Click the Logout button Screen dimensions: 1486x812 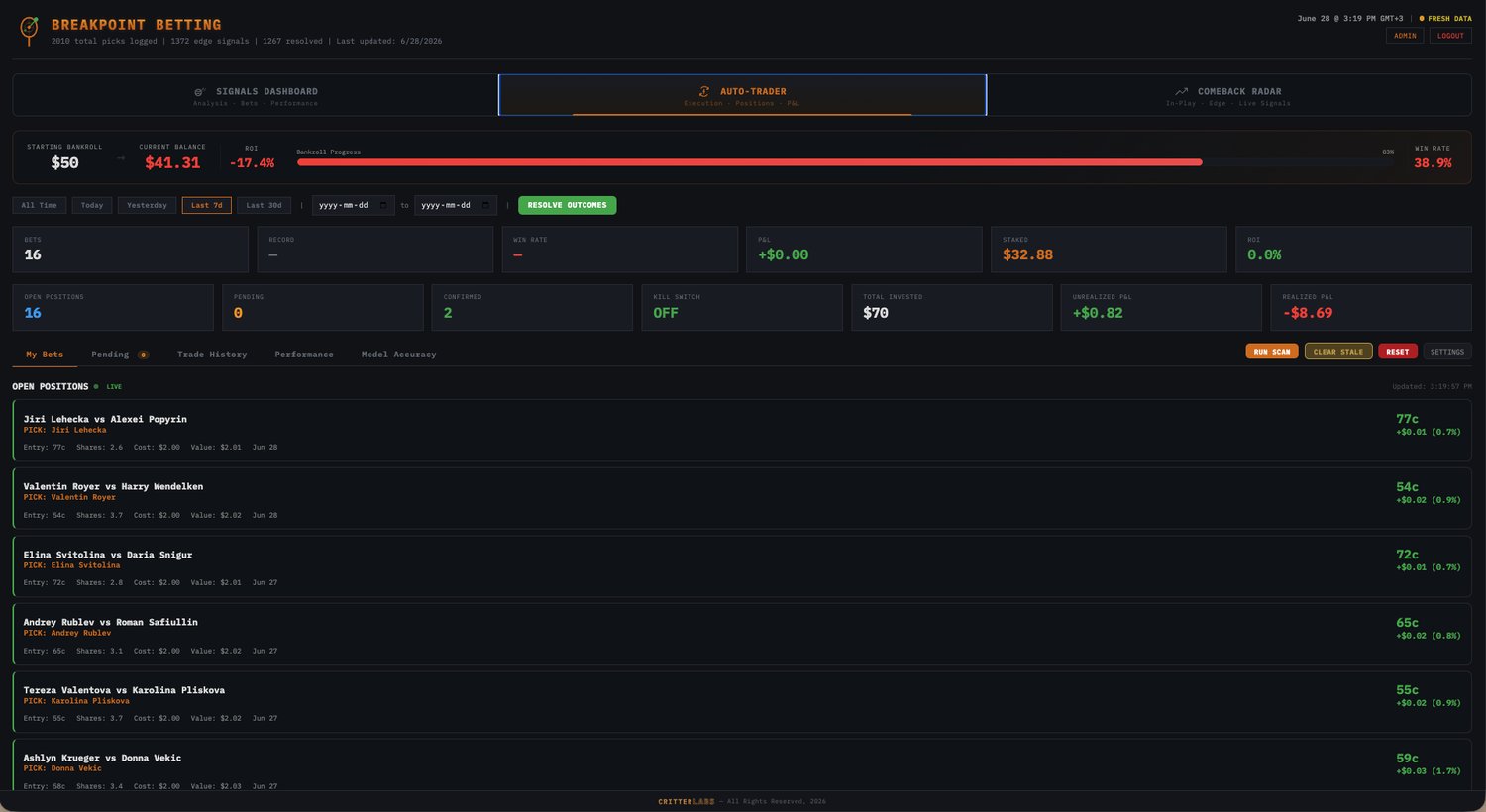click(1450, 36)
